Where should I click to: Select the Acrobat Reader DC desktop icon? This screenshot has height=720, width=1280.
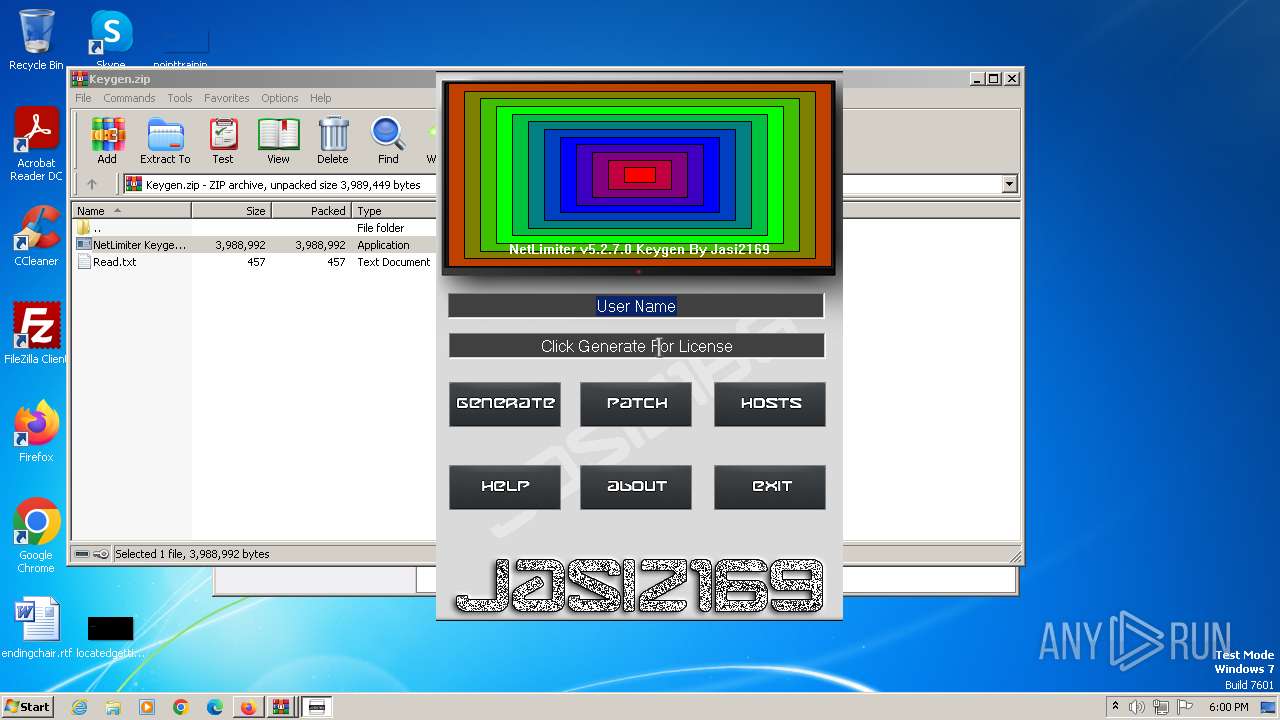[36, 144]
